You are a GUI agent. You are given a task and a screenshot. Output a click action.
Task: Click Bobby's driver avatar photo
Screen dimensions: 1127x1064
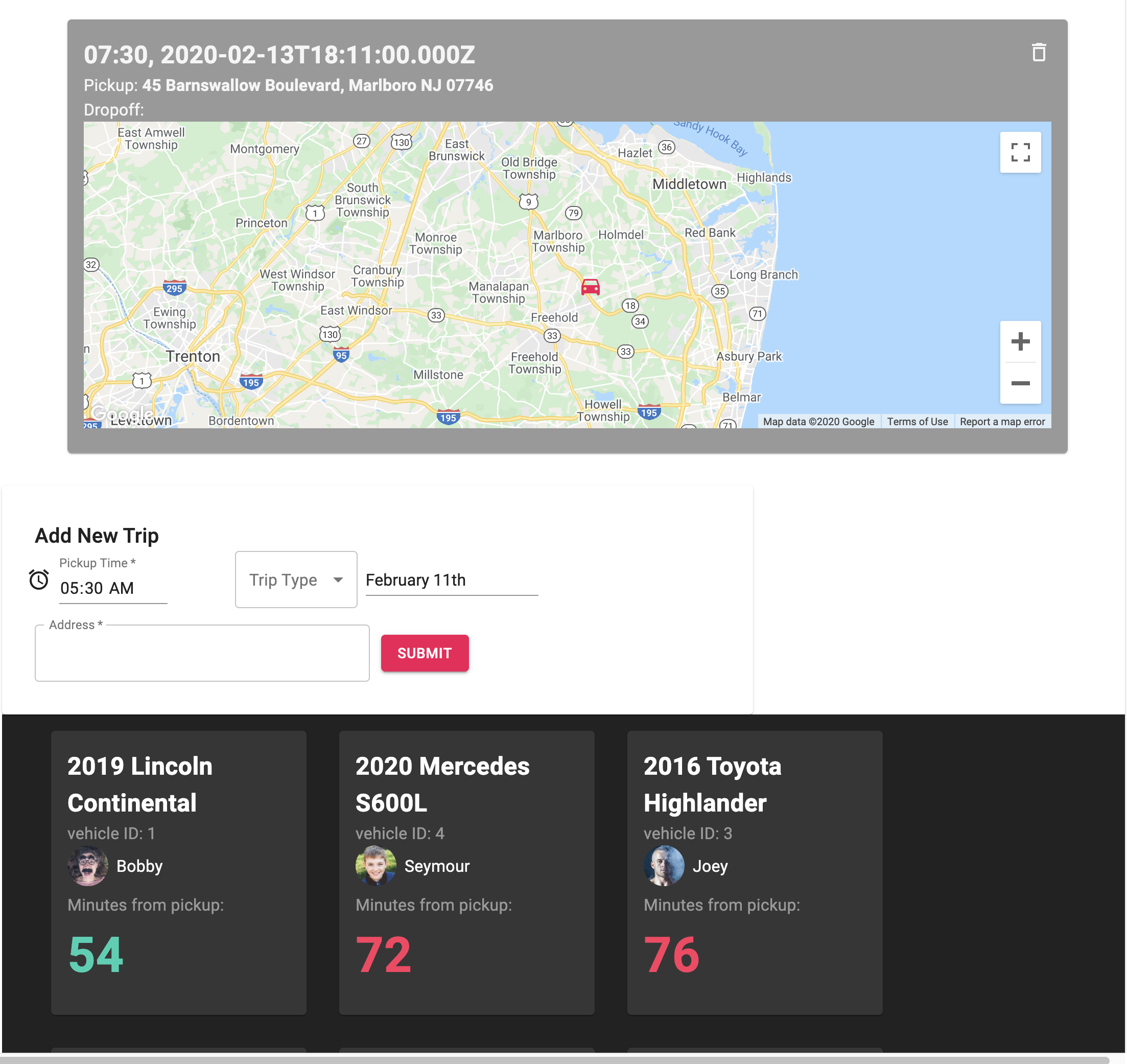(x=88, y=866)
